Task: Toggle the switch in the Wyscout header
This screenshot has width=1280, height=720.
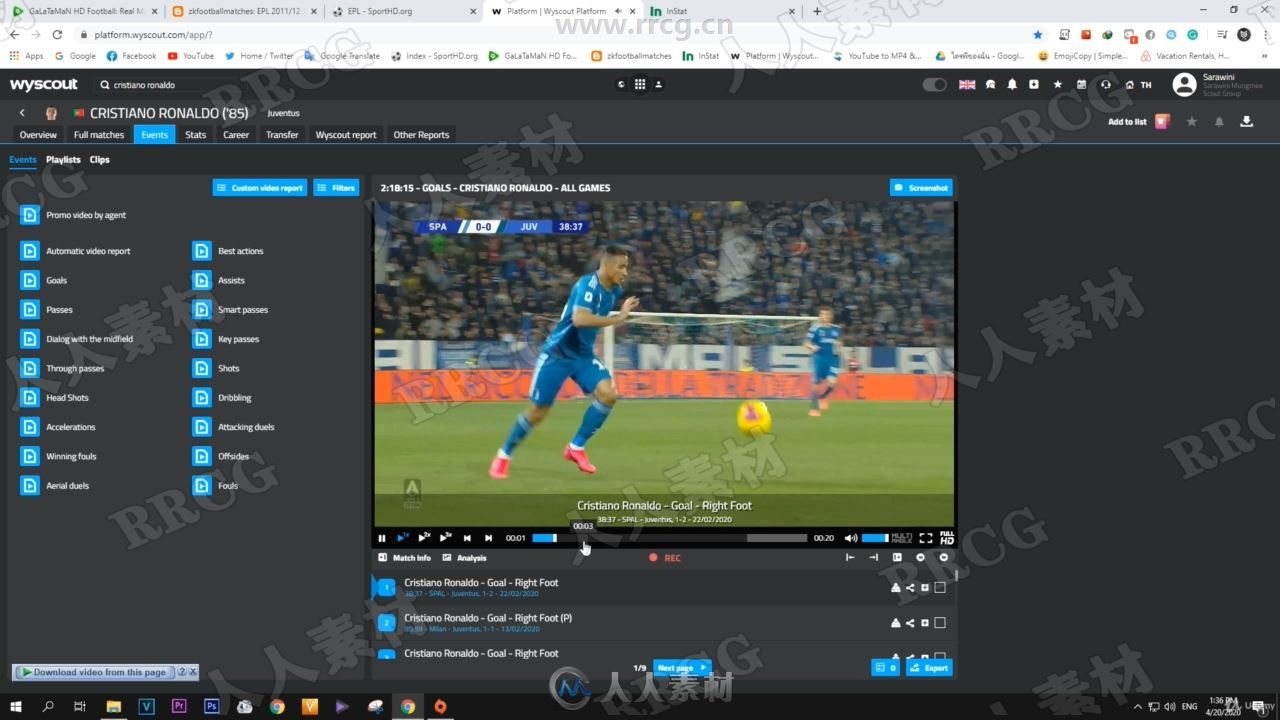Action: (934, 85)
